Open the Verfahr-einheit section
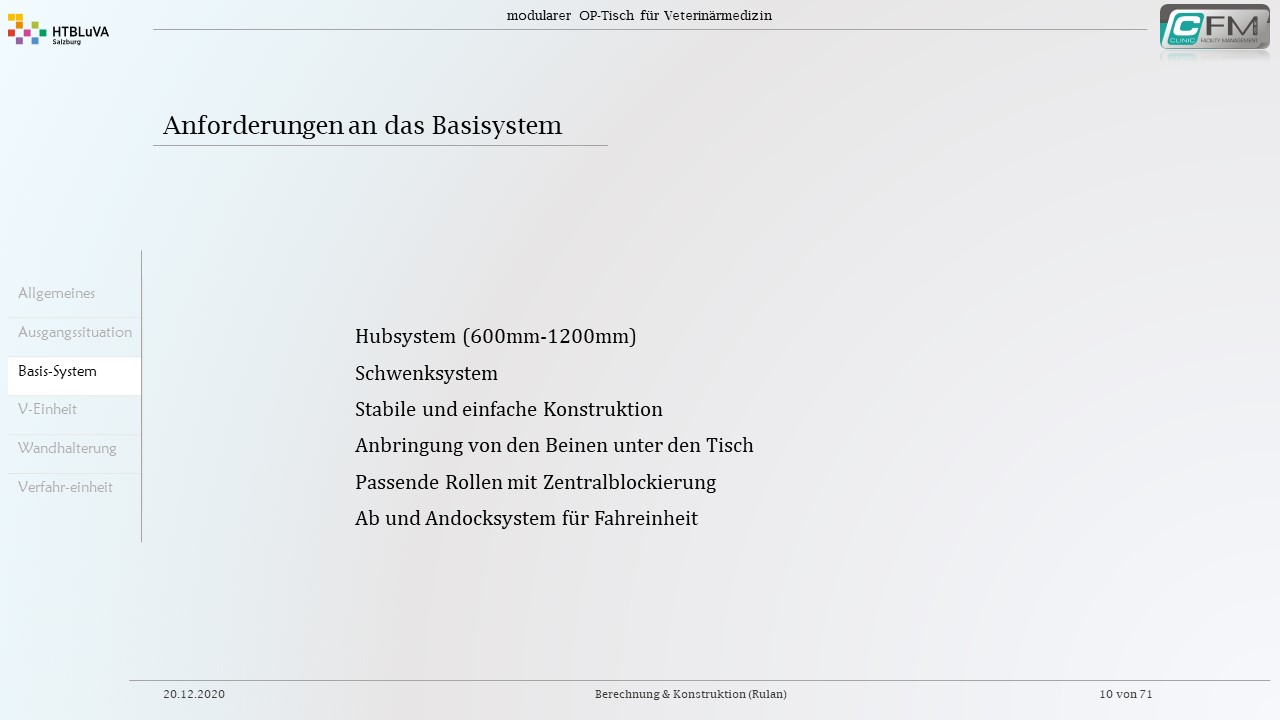Image resolution: width=1280 pixels, height=720 pixels. (65, 487)
